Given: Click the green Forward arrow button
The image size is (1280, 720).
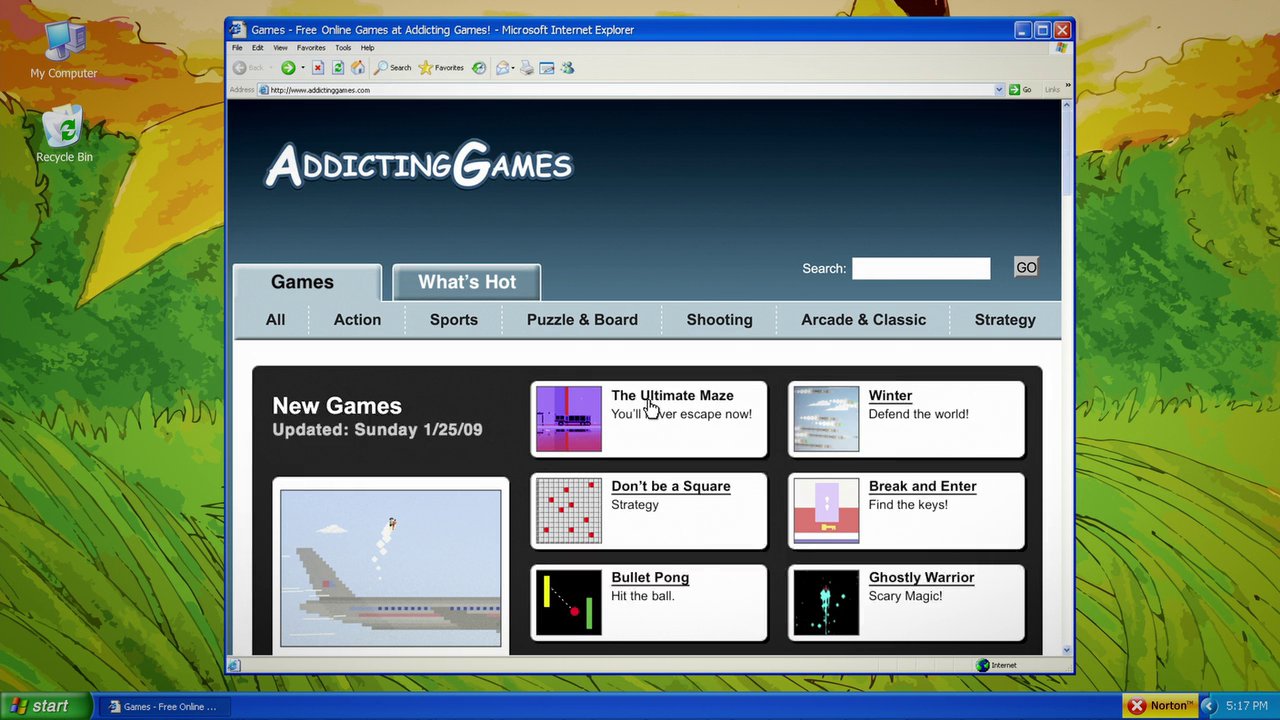Looking at the screenshot, I should tap(288, 68).
